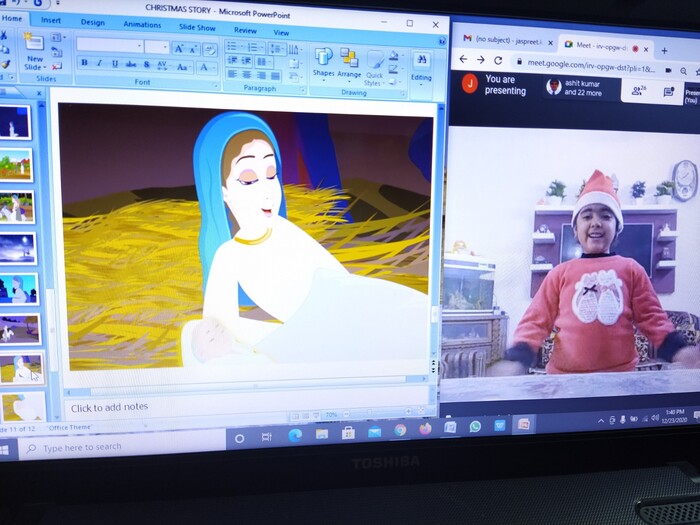Image resolution: width=700 pixels, height=525 pixels.
Task: Toggle Bold formatting in Font group
Action: coord(84,63)
